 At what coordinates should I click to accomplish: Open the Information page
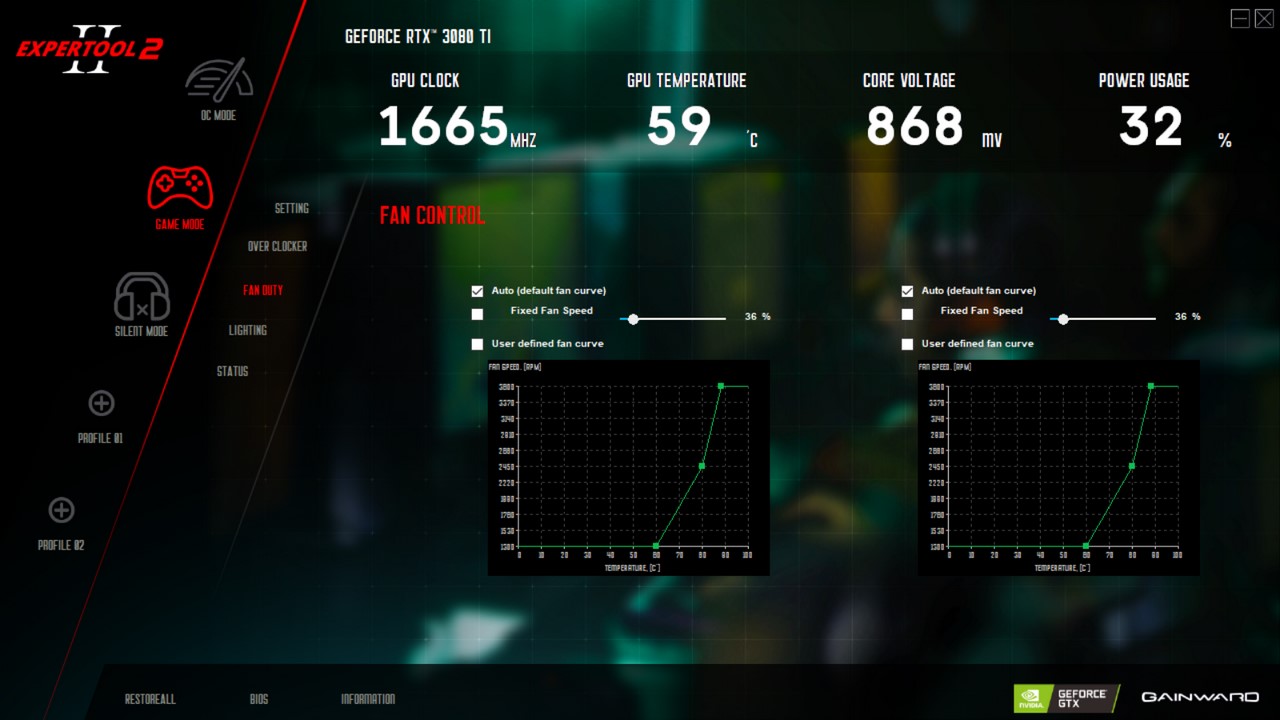point(368,699)
